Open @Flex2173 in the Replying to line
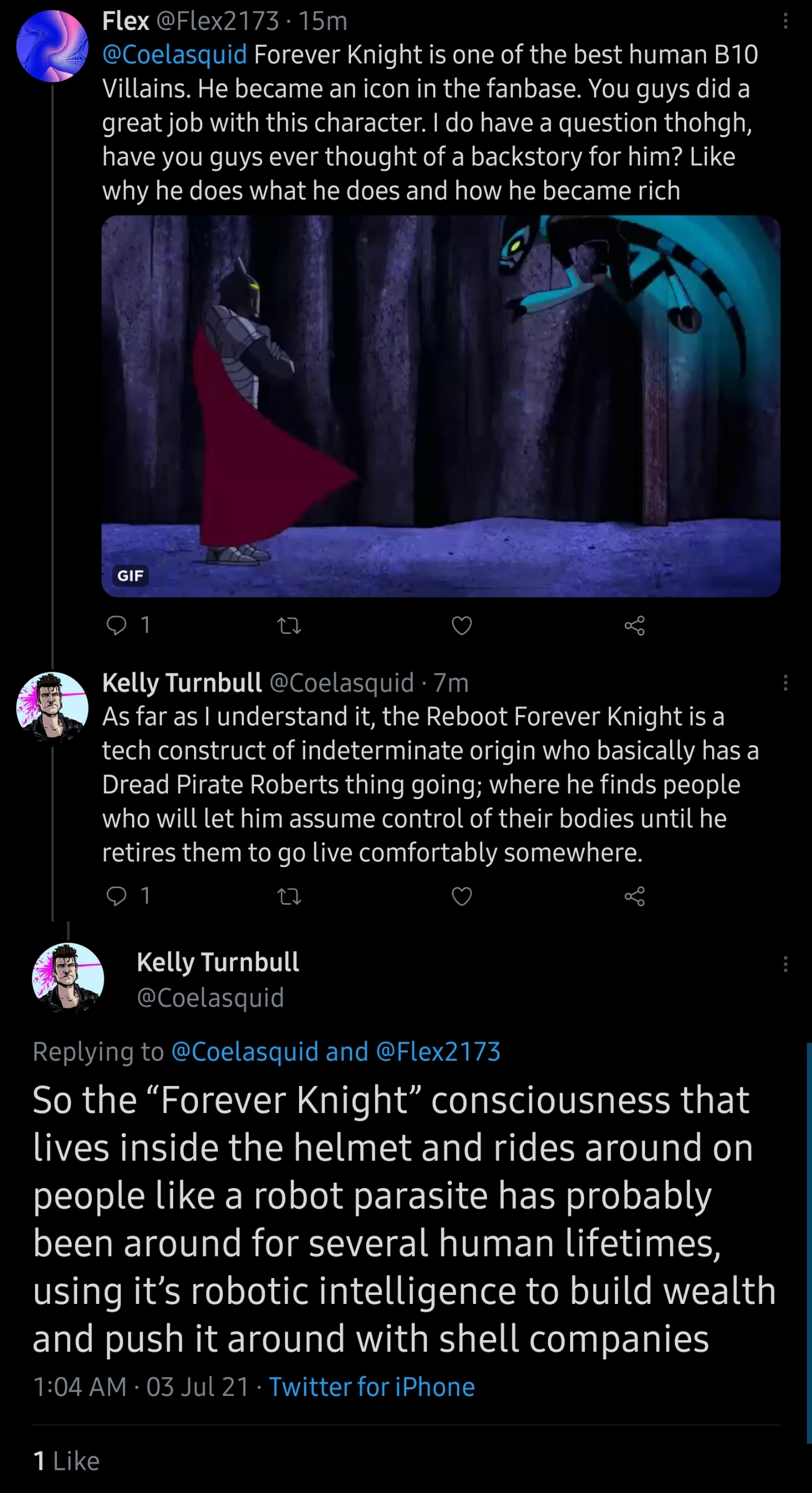Screen dimensions: 812x1493 click(x=438, y=1052)
